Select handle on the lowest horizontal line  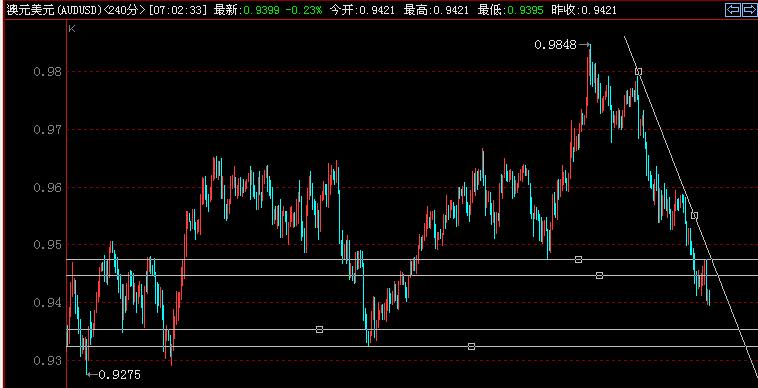471,346
